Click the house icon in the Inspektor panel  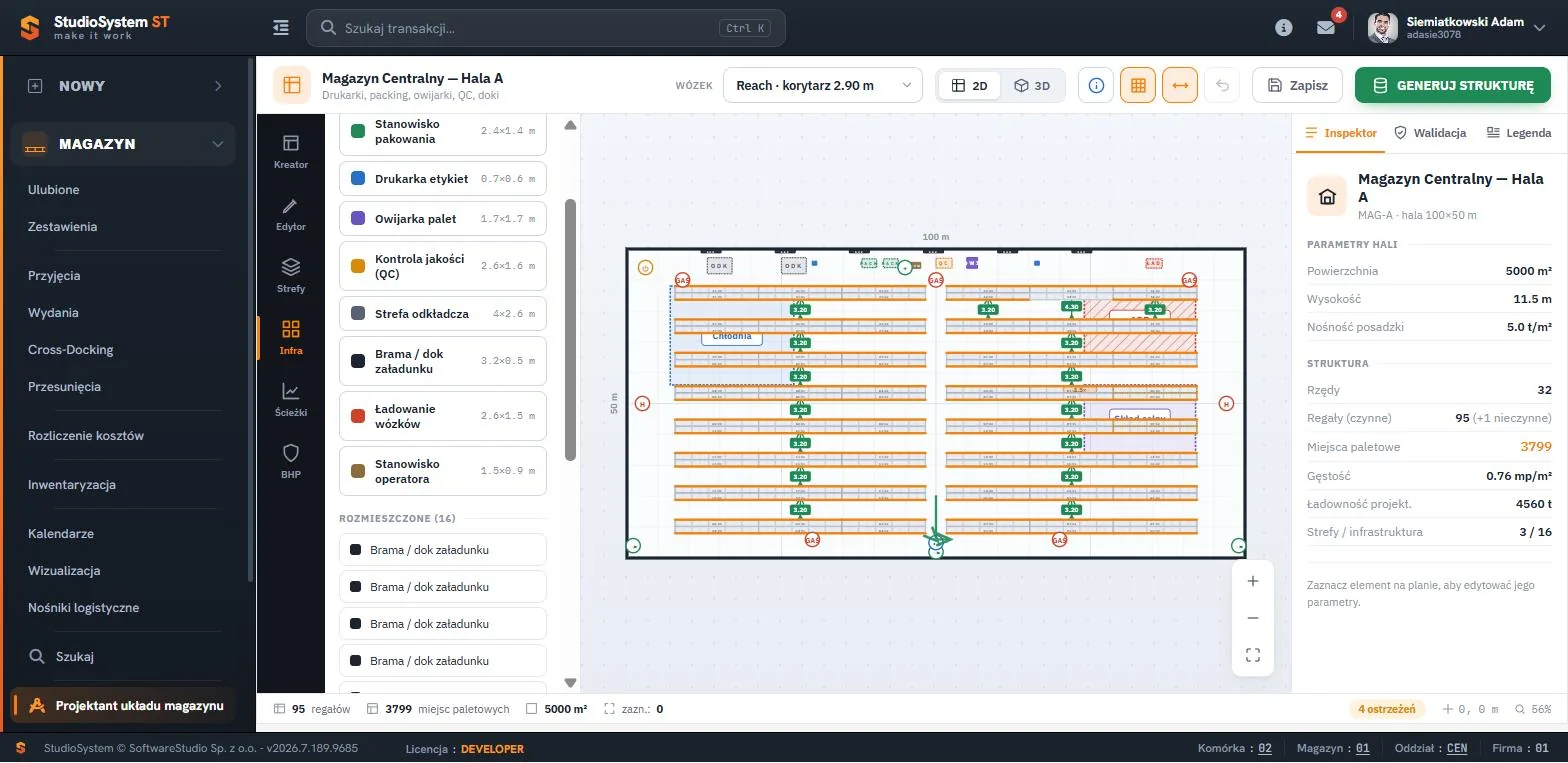[x=1327, y=196]
